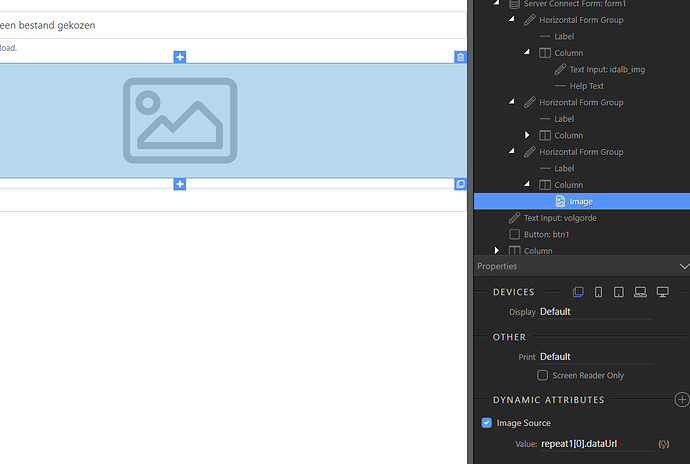Expand the Column below Button: btn1

tap(497, 250)
